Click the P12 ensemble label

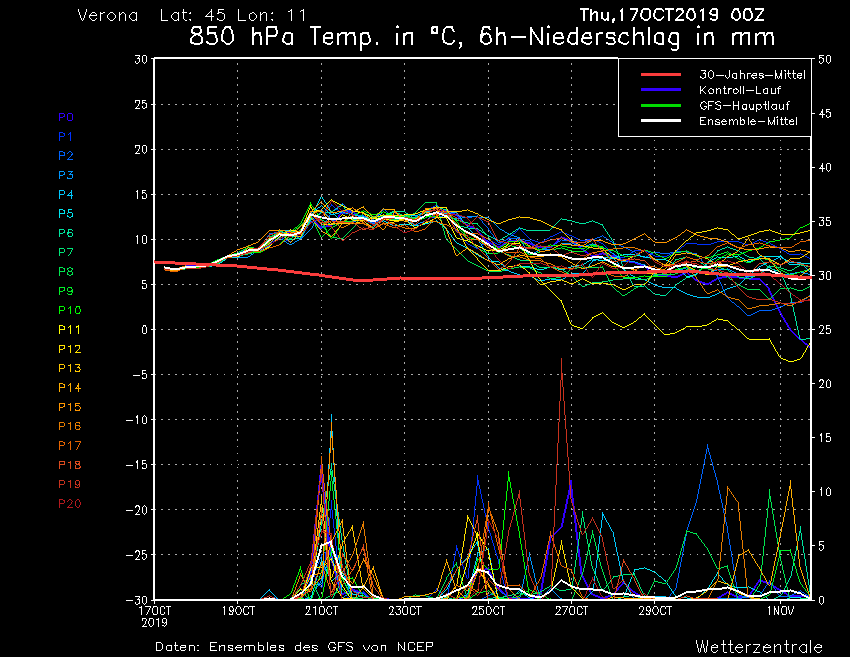pos(70,349)
